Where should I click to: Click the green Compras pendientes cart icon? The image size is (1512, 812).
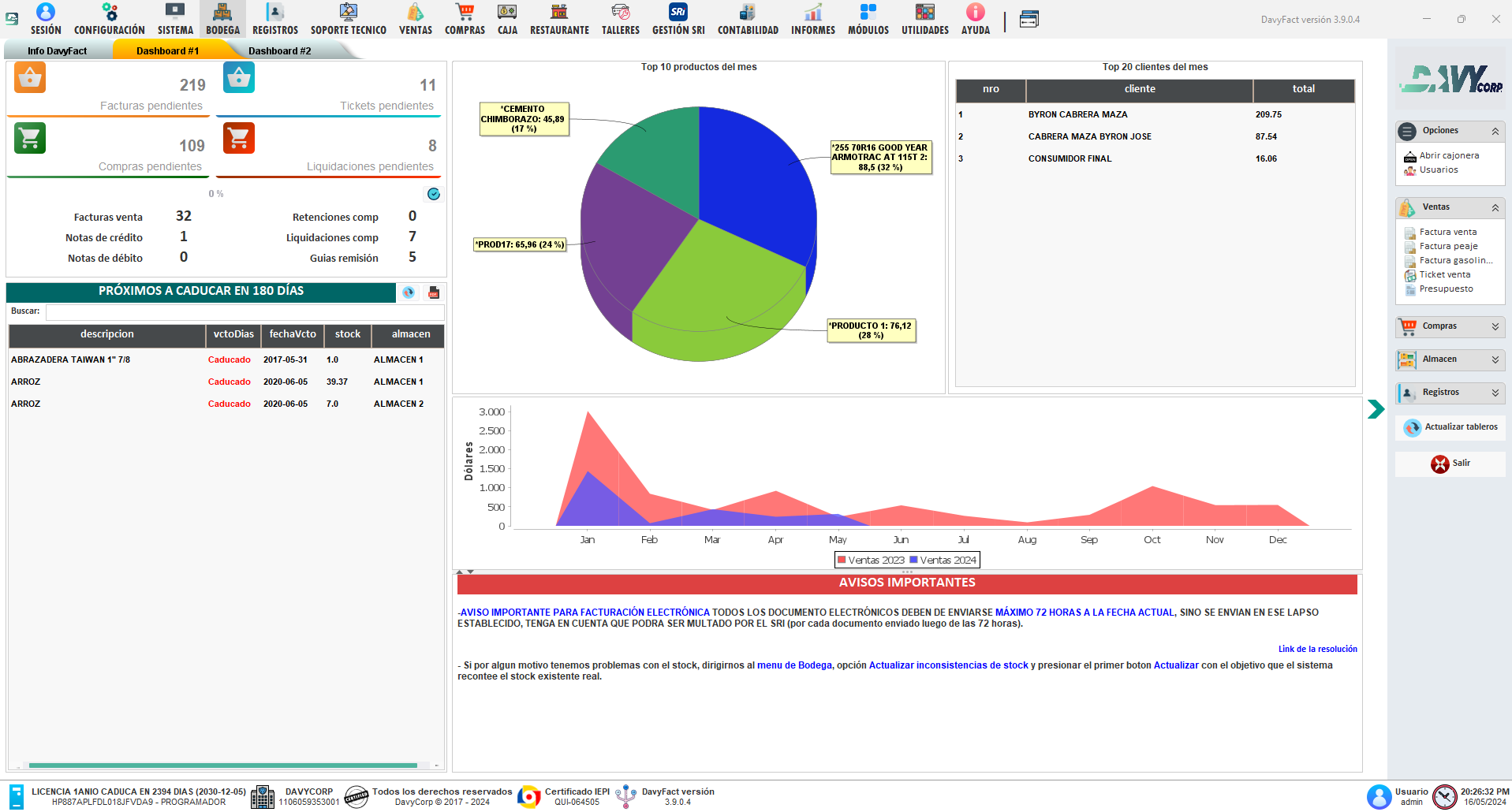click(x=30, y=138)
